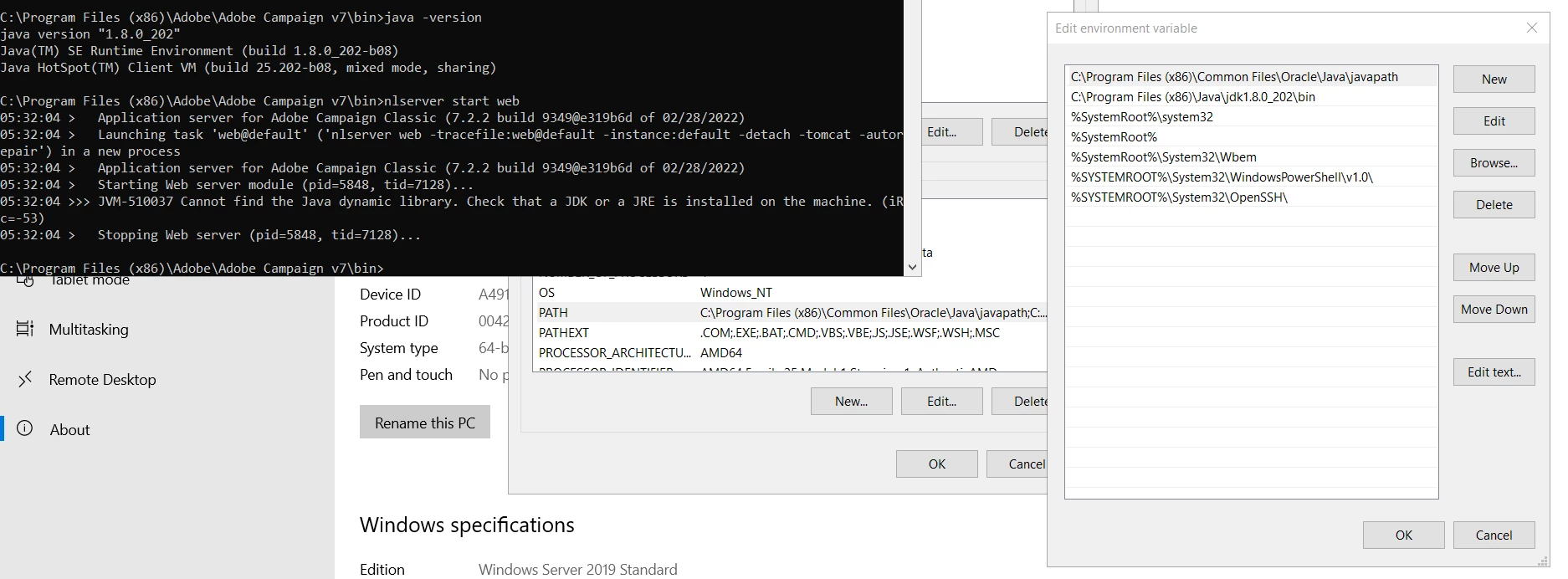Open Multitasking in Settings sidebar
This screenshot has height=579, width=1568.
[x=167, y=330]
